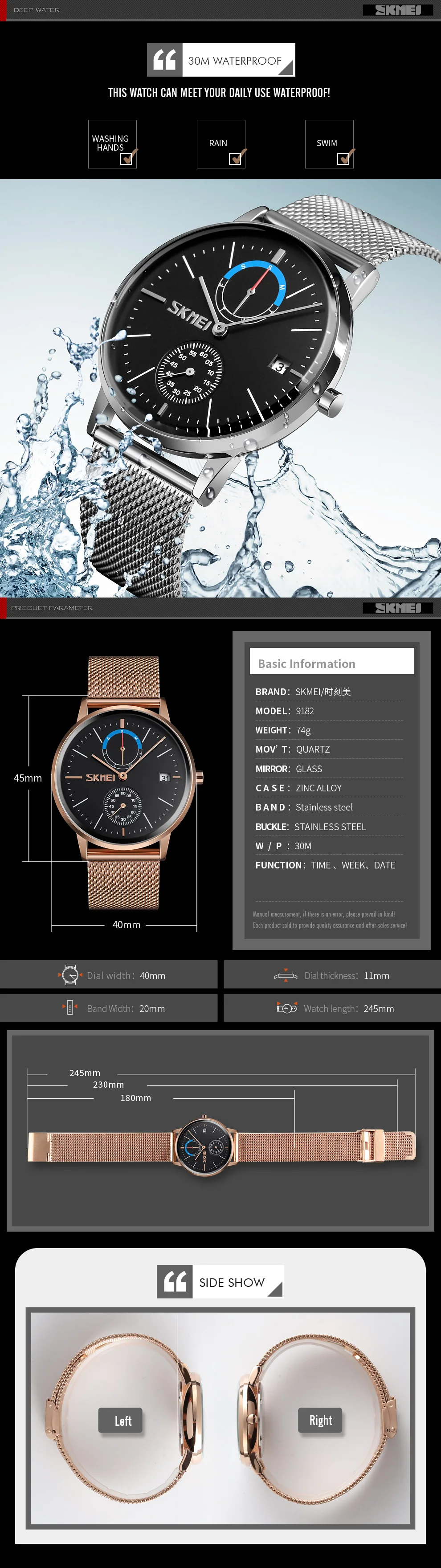Click the 180mm strap length label
441x1568 pixels.
coord(136,1098)
